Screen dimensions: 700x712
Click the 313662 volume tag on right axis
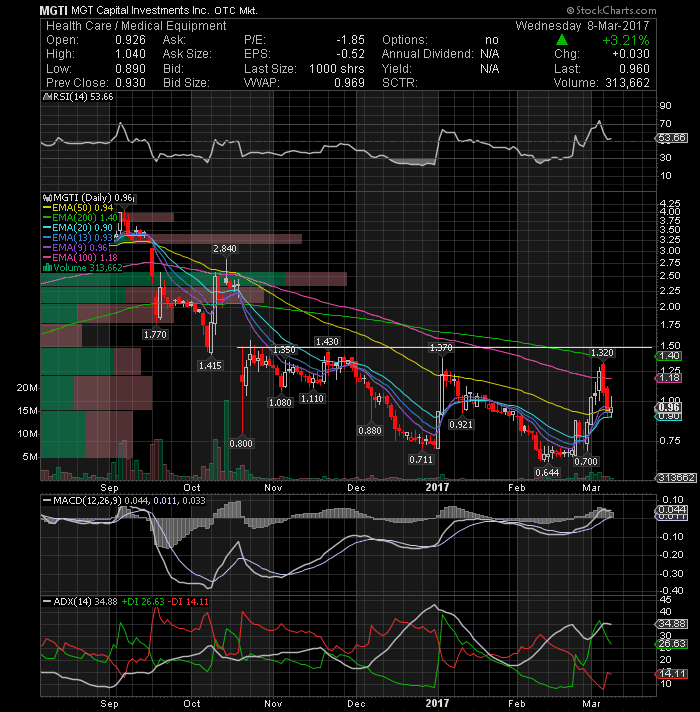[x=675, y=478]
